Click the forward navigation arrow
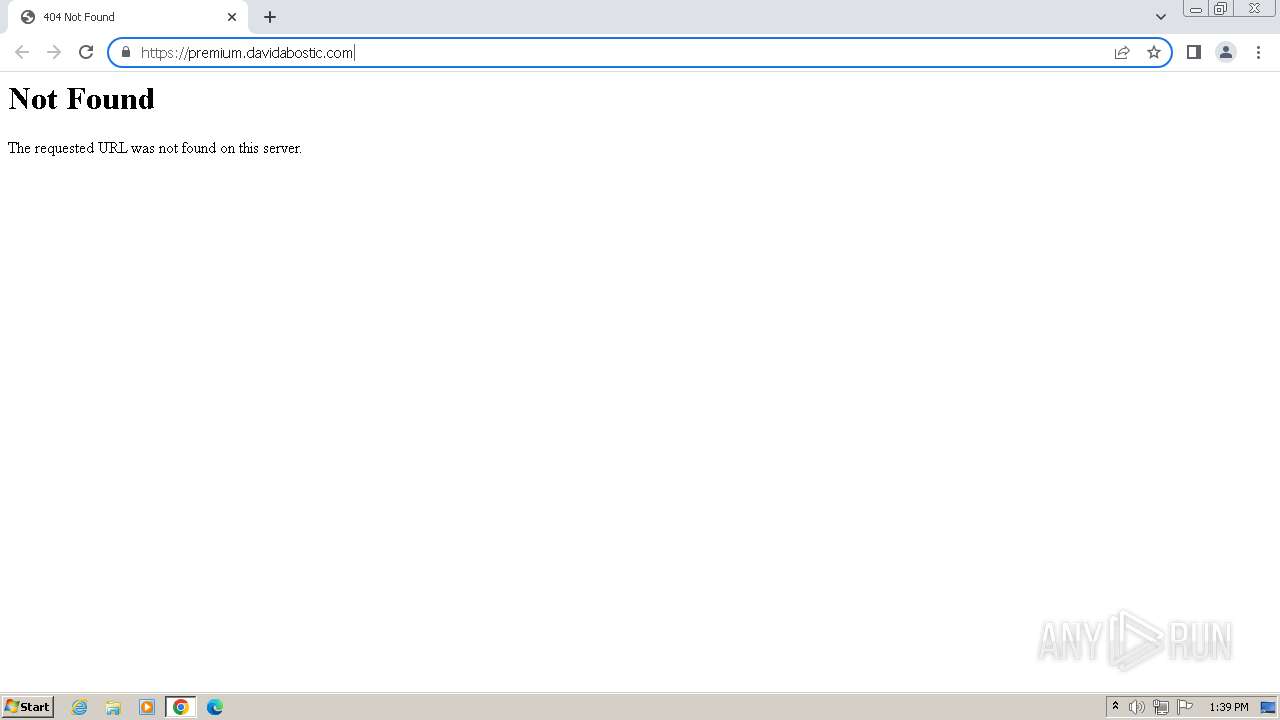The image size is (1280, 720). point(54,52)
